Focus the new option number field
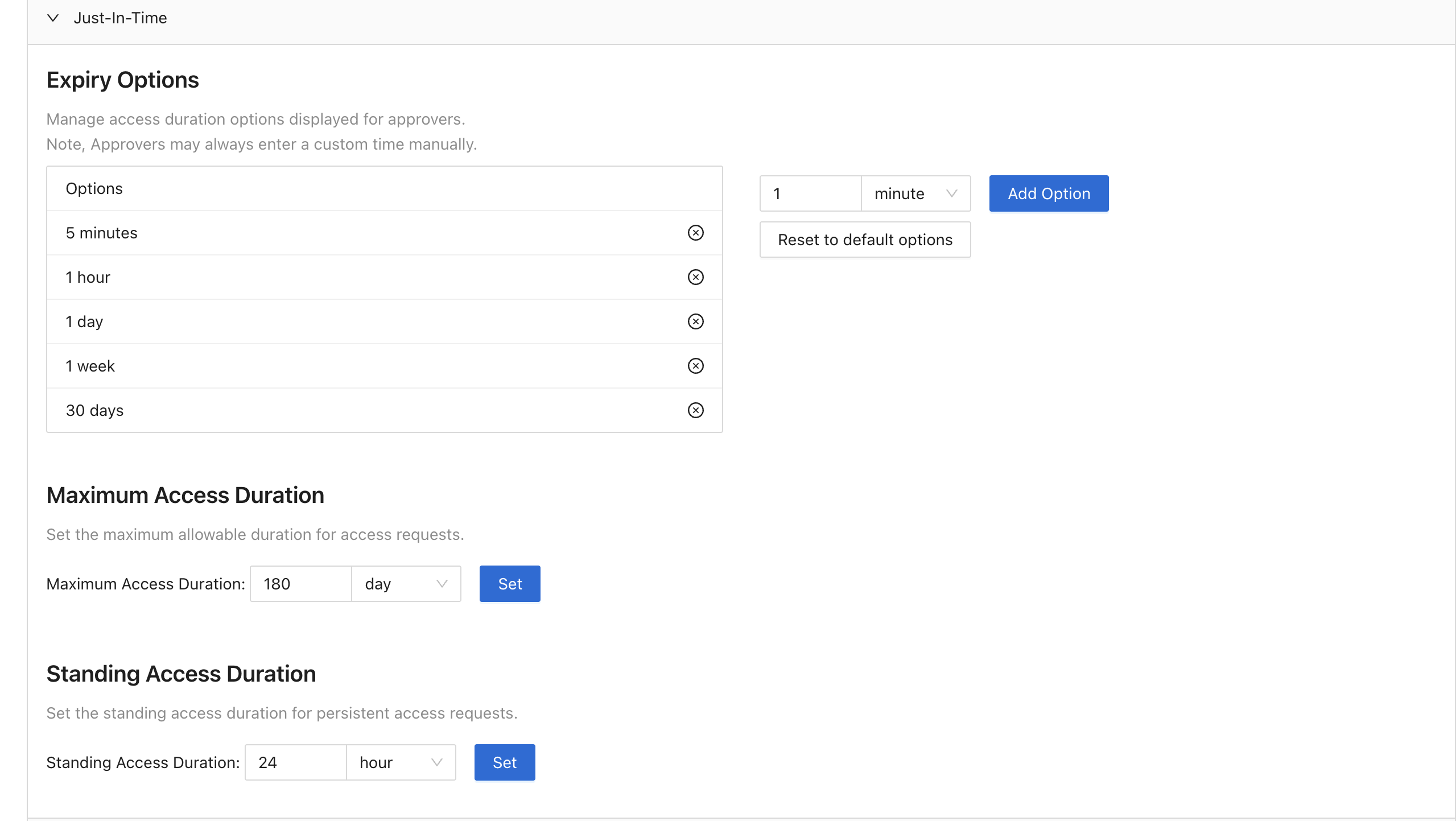Screen dimensions: 1456x821 point(810,193)
